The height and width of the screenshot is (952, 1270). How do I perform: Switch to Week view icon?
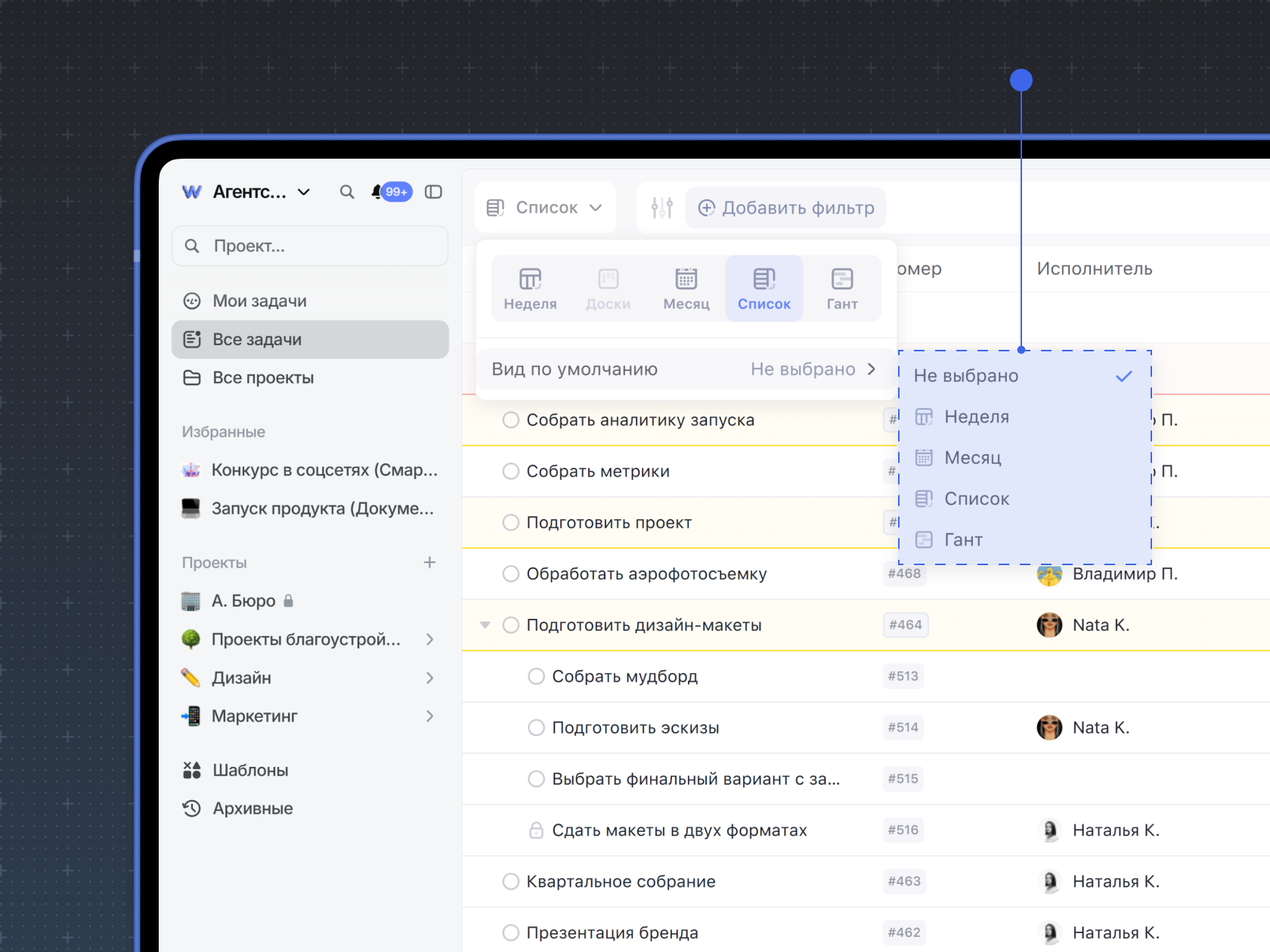coord(530,289)
